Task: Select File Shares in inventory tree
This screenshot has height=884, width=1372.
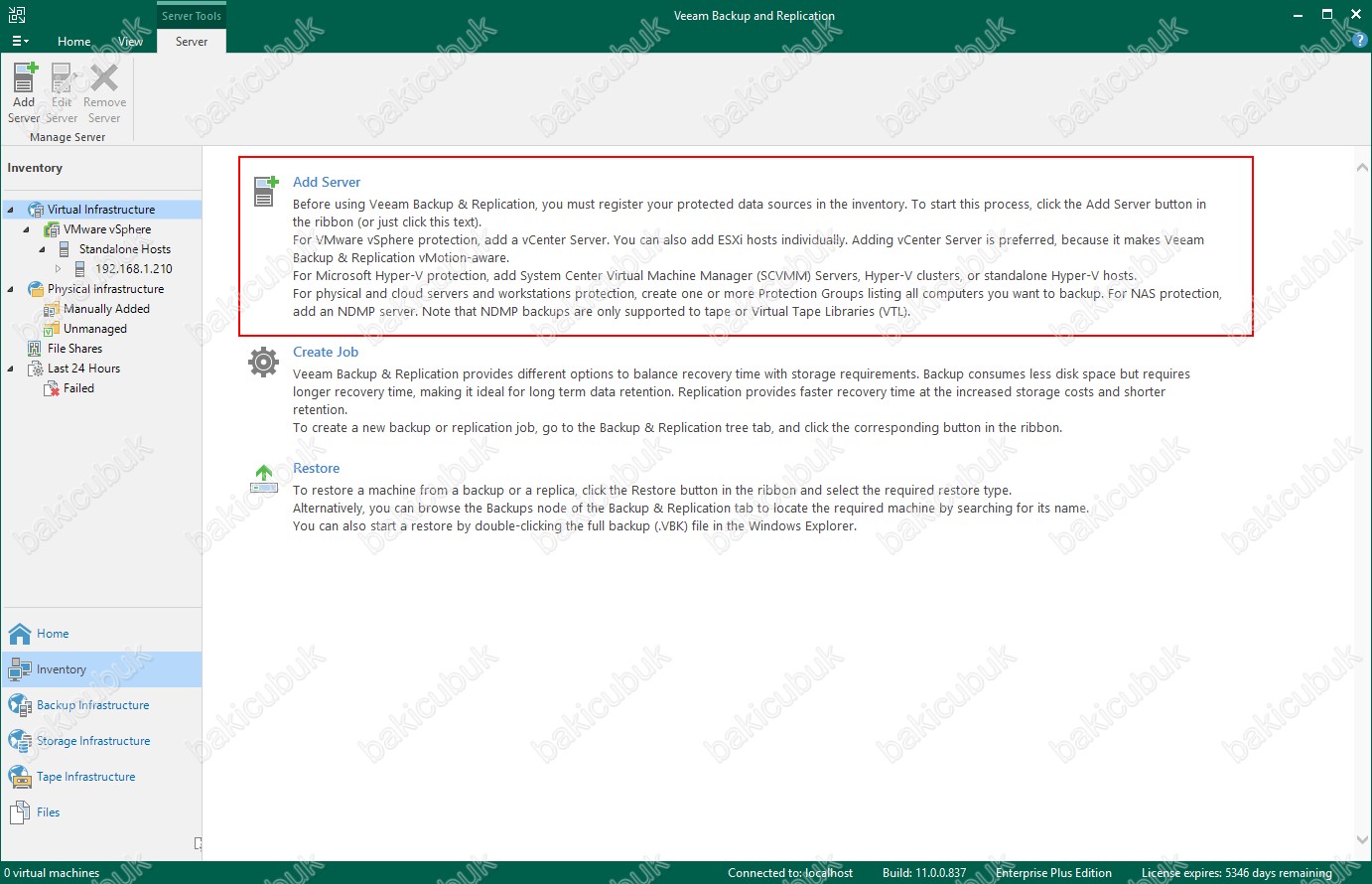Action: tap(74, 349)
